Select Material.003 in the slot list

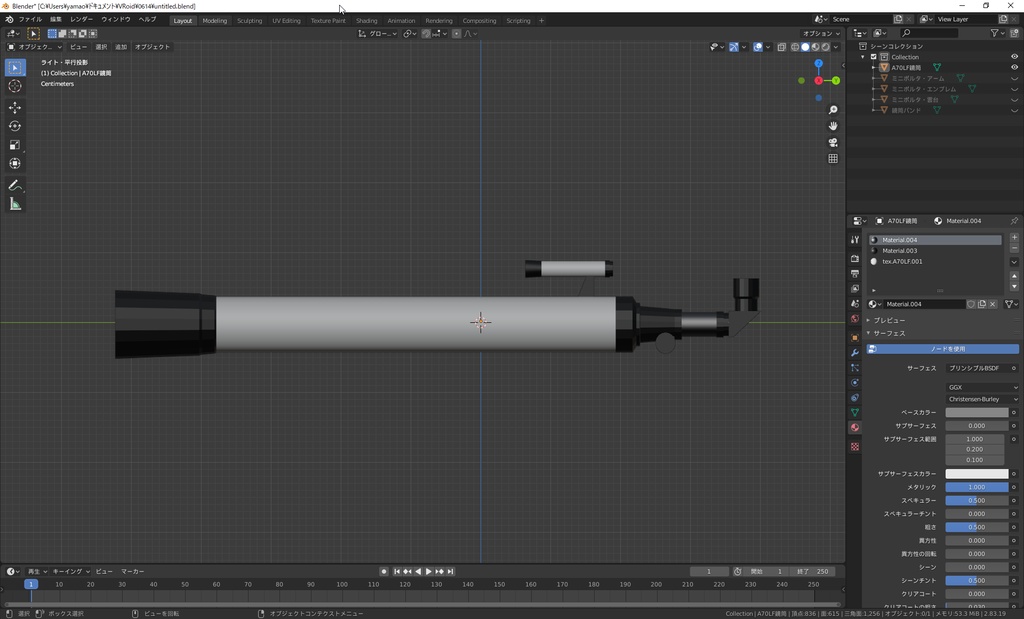pos(934,251)
